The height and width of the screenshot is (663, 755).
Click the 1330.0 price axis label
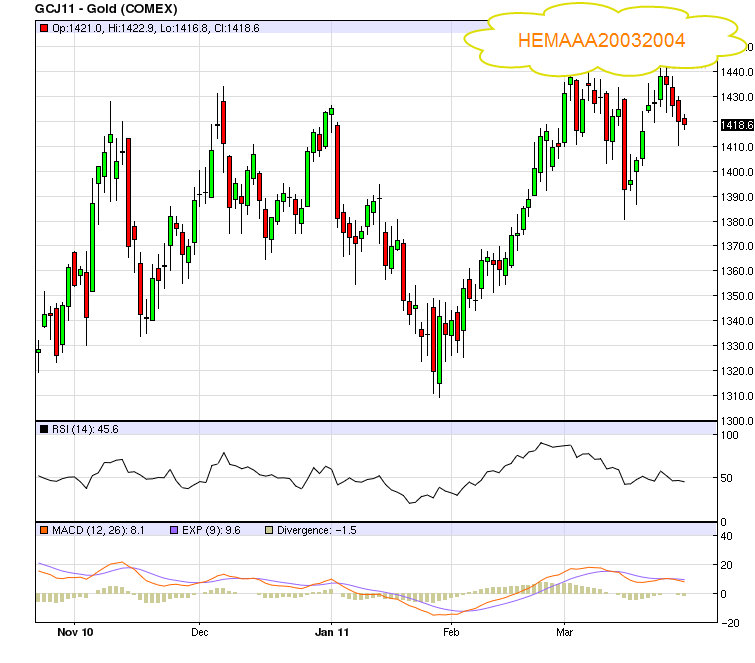(x=737, y=346)
